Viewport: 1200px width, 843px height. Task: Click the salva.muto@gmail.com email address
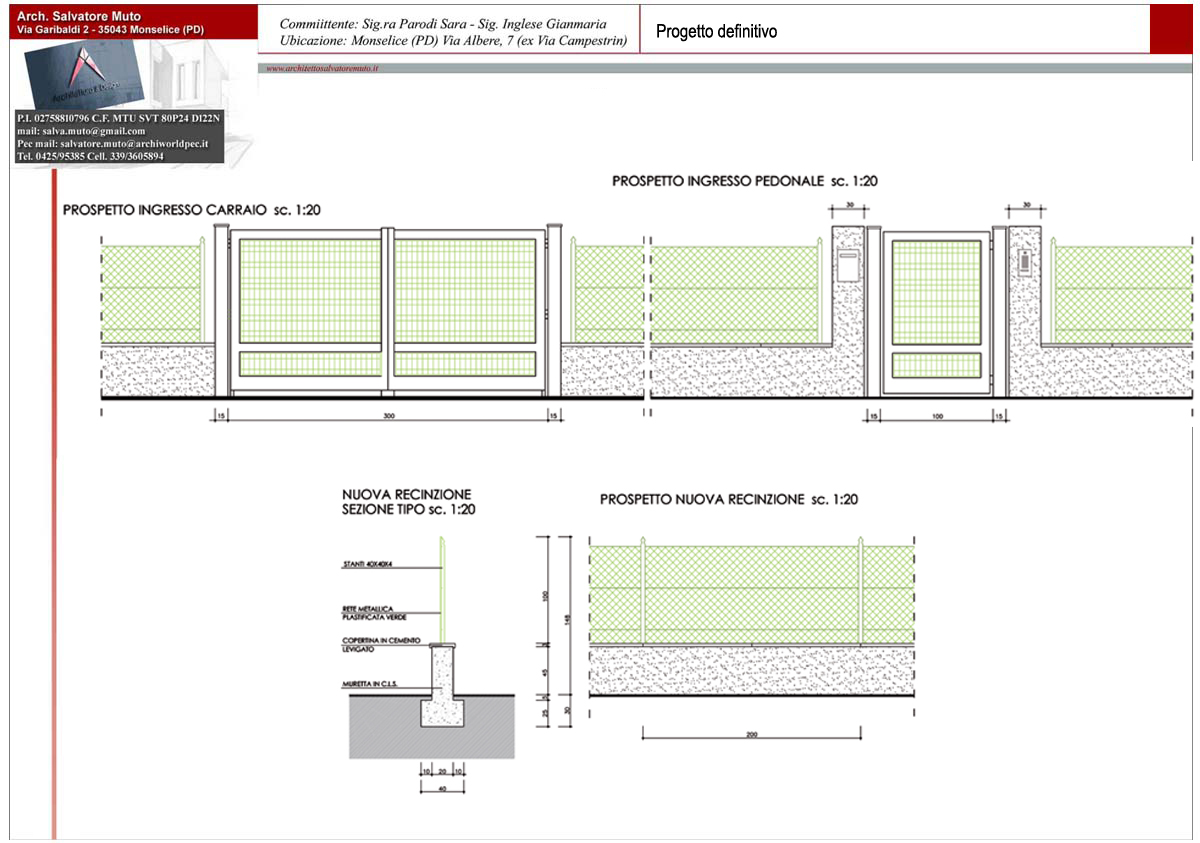click(x=81, y=131)
